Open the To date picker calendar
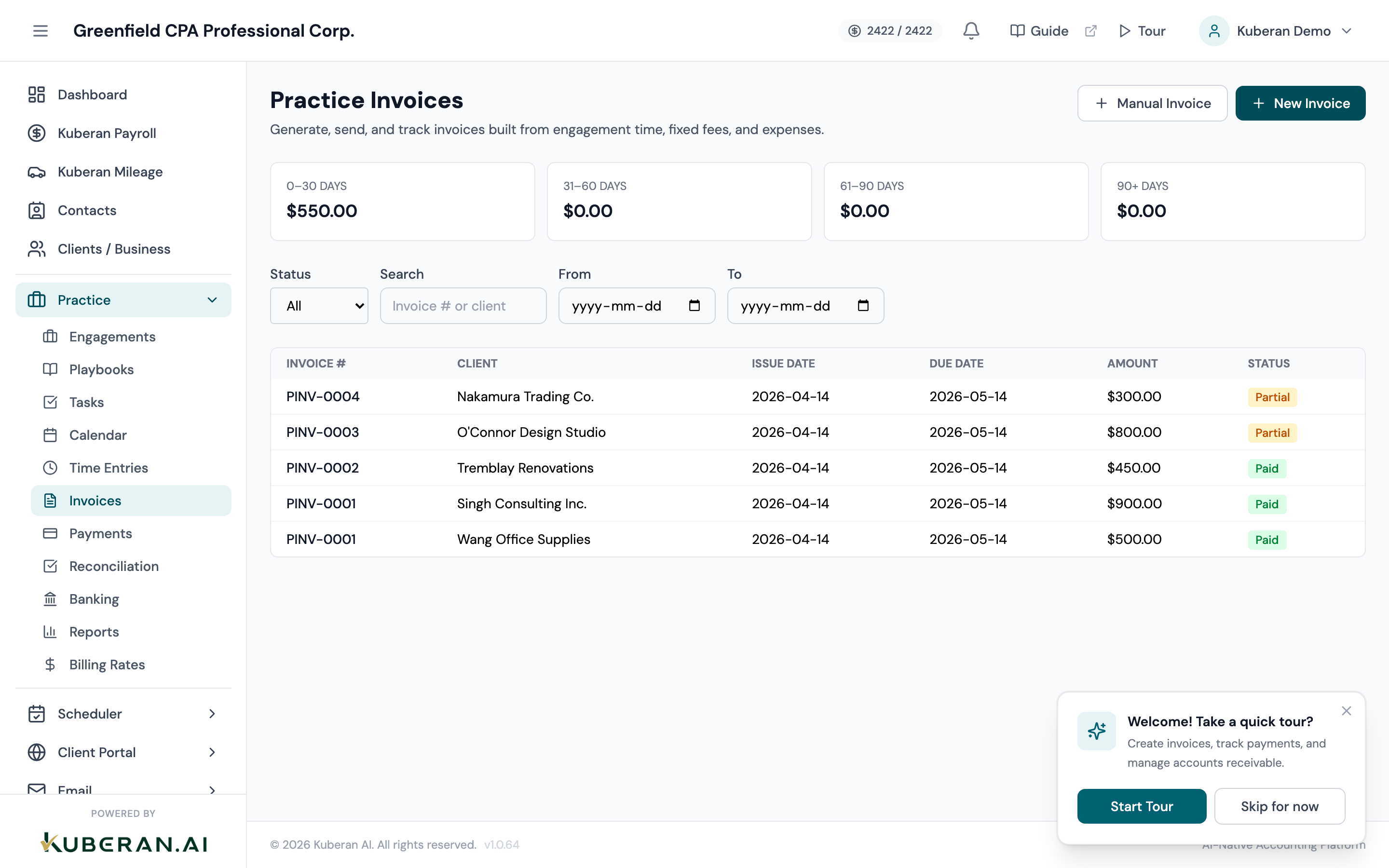 click(x=863, y=305)
